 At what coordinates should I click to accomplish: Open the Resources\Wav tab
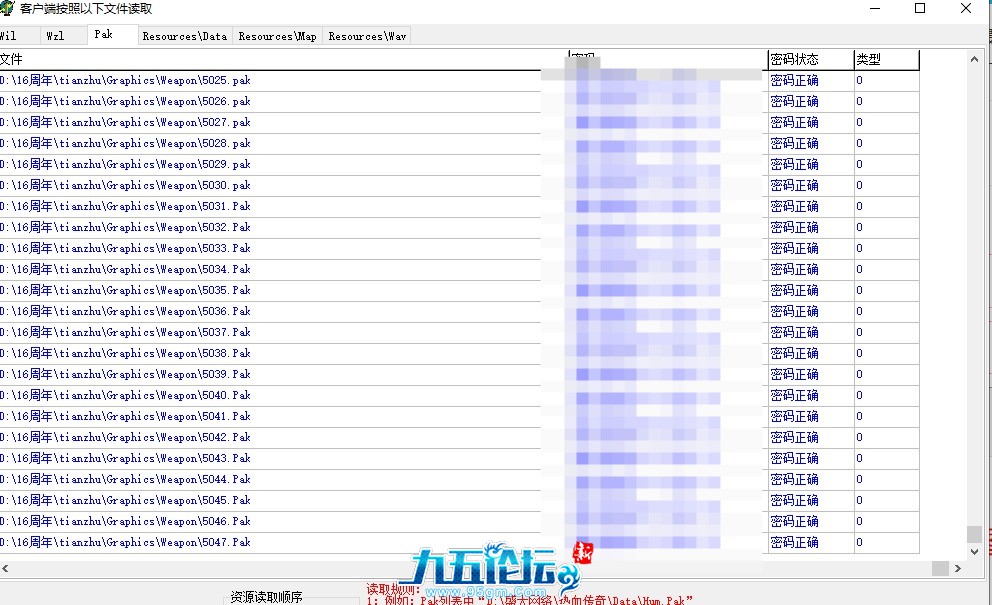[x=367, y=36]
